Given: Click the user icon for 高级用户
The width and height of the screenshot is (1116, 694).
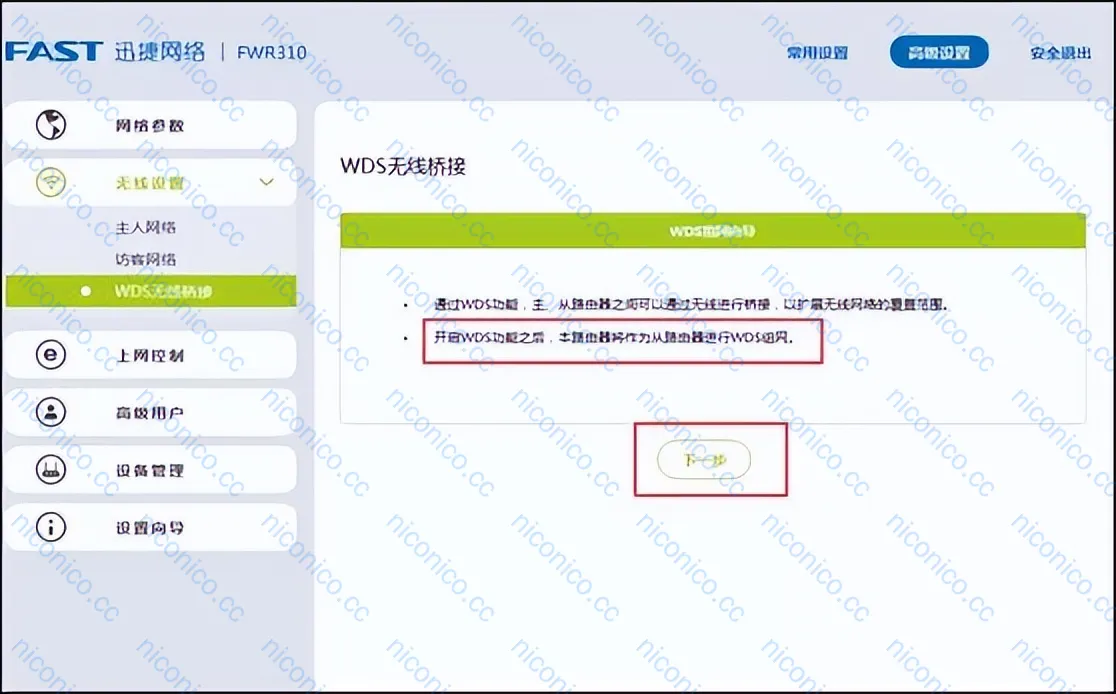Looking at the screenshot, I should pyautogui.click(x=51, y=412).
